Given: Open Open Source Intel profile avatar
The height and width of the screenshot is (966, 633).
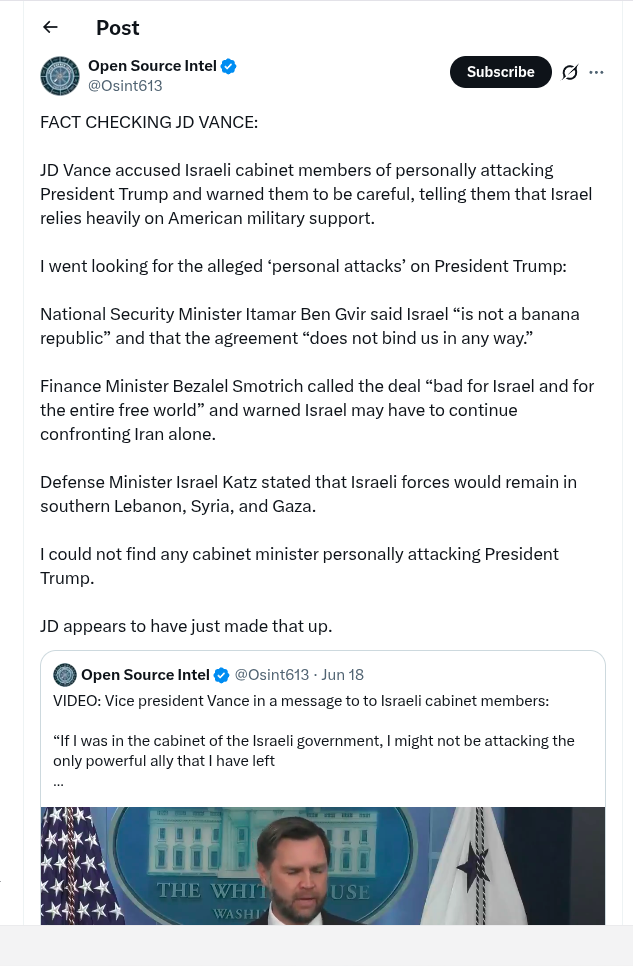Looking at the screenshot, I should pos(60,76).
